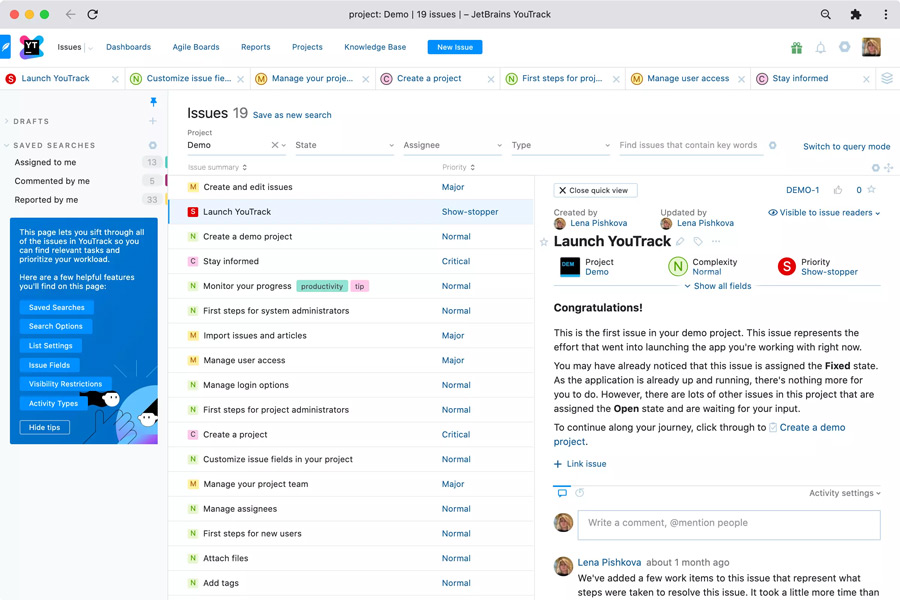Image resolution: width=900 pixels, height=600 pixels.
Task: Add a new draft with plus icon
Action: pos(153,121)
